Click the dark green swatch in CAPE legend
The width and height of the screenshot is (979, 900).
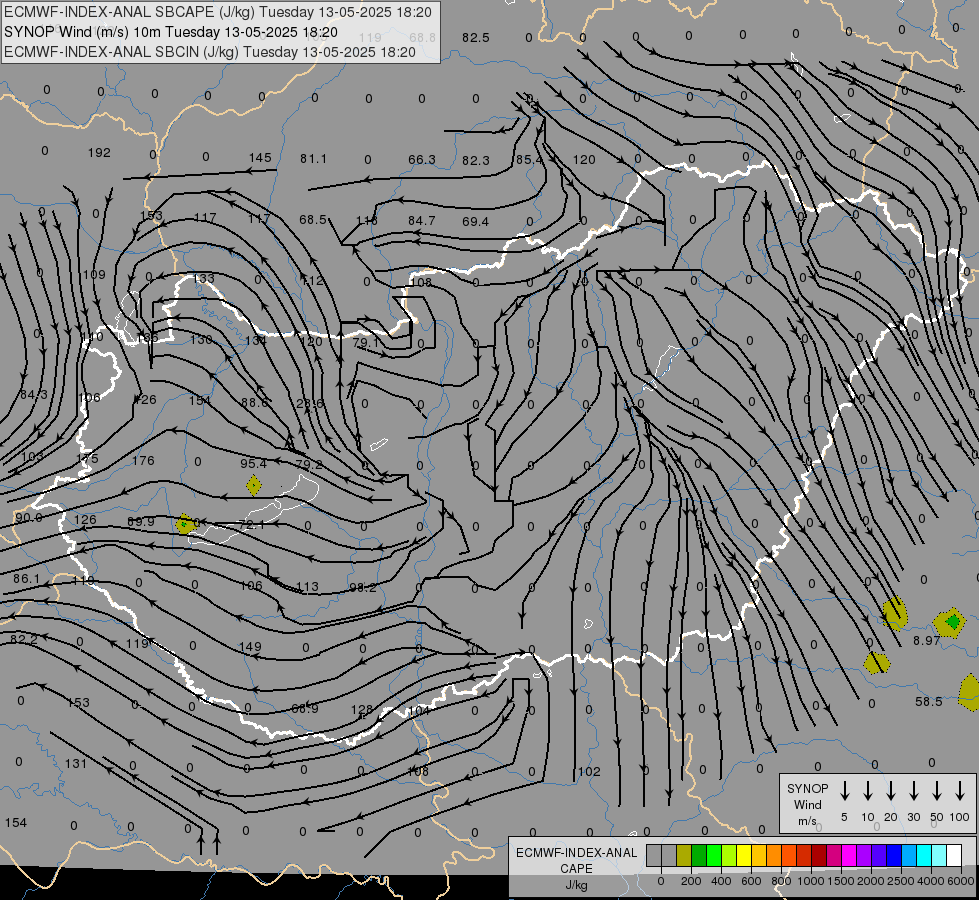pyautogui.click(x=699, y=856)
